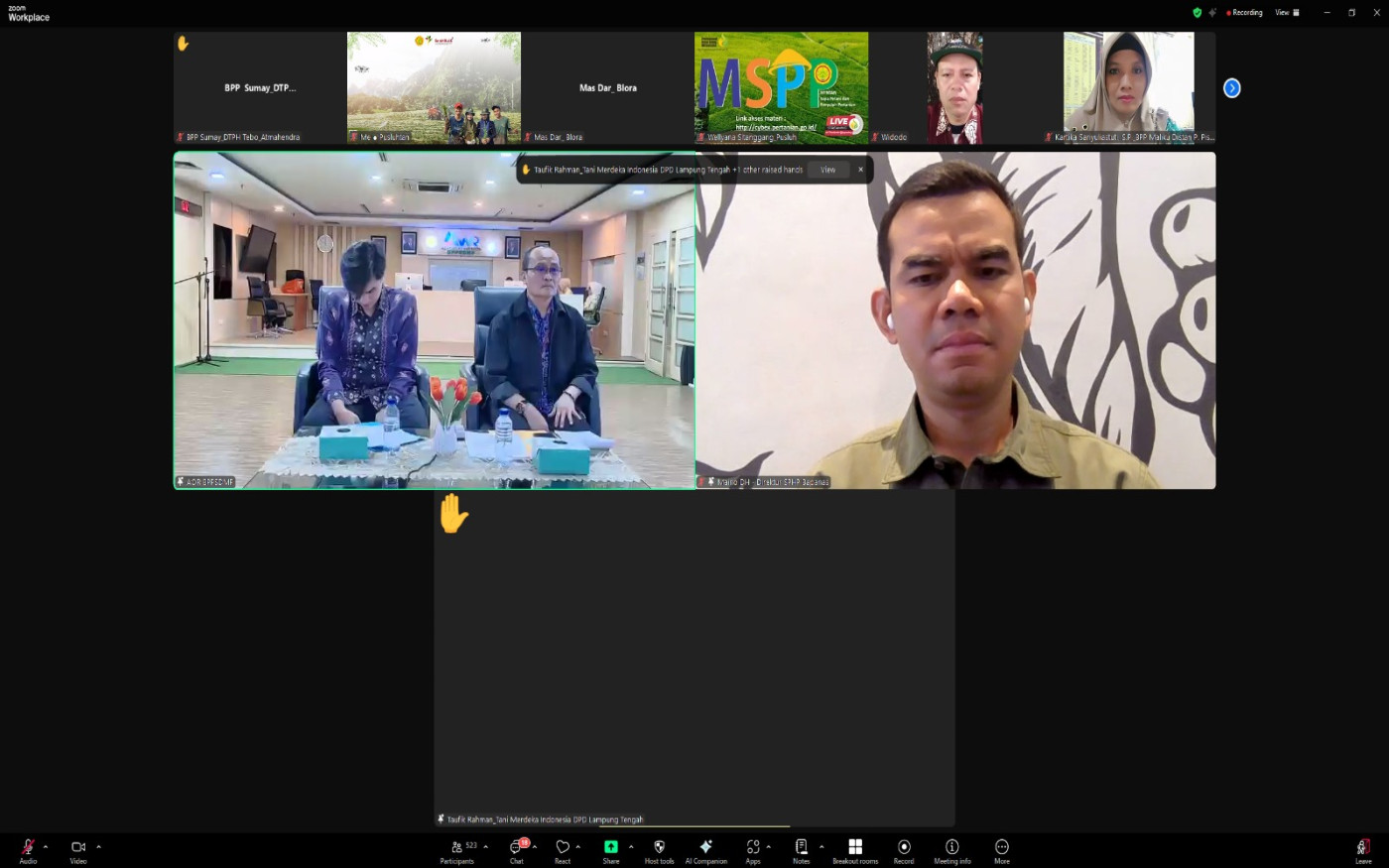The height and width of the screenshot is (868, 1389).
Task: Expand the audio options arrow
Action: click(46, 847)
